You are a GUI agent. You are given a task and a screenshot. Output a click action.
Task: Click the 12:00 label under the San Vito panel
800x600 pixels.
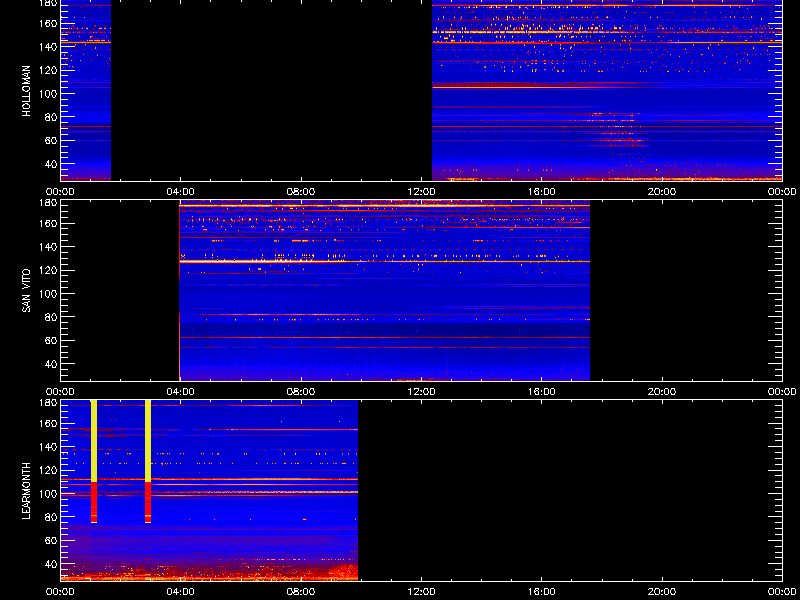point(421,392)
